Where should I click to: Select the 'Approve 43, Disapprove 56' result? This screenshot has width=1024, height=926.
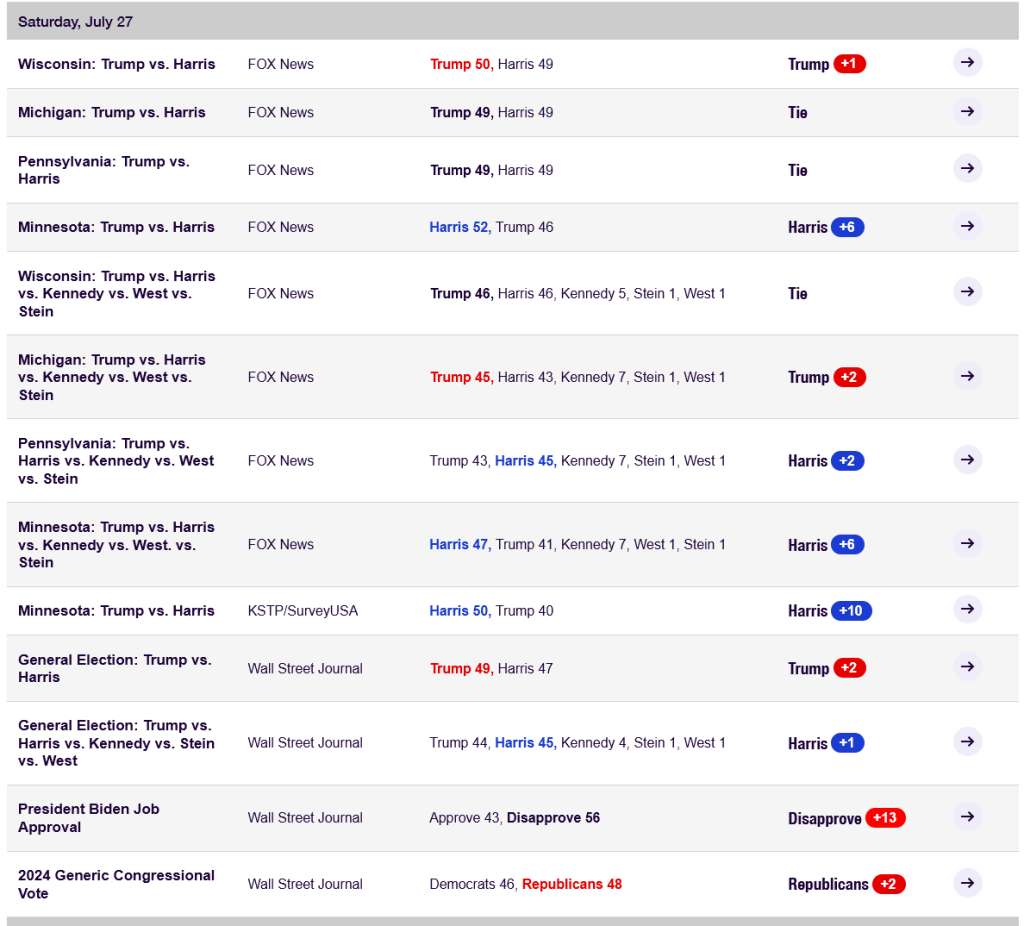[x=515, y=818]
